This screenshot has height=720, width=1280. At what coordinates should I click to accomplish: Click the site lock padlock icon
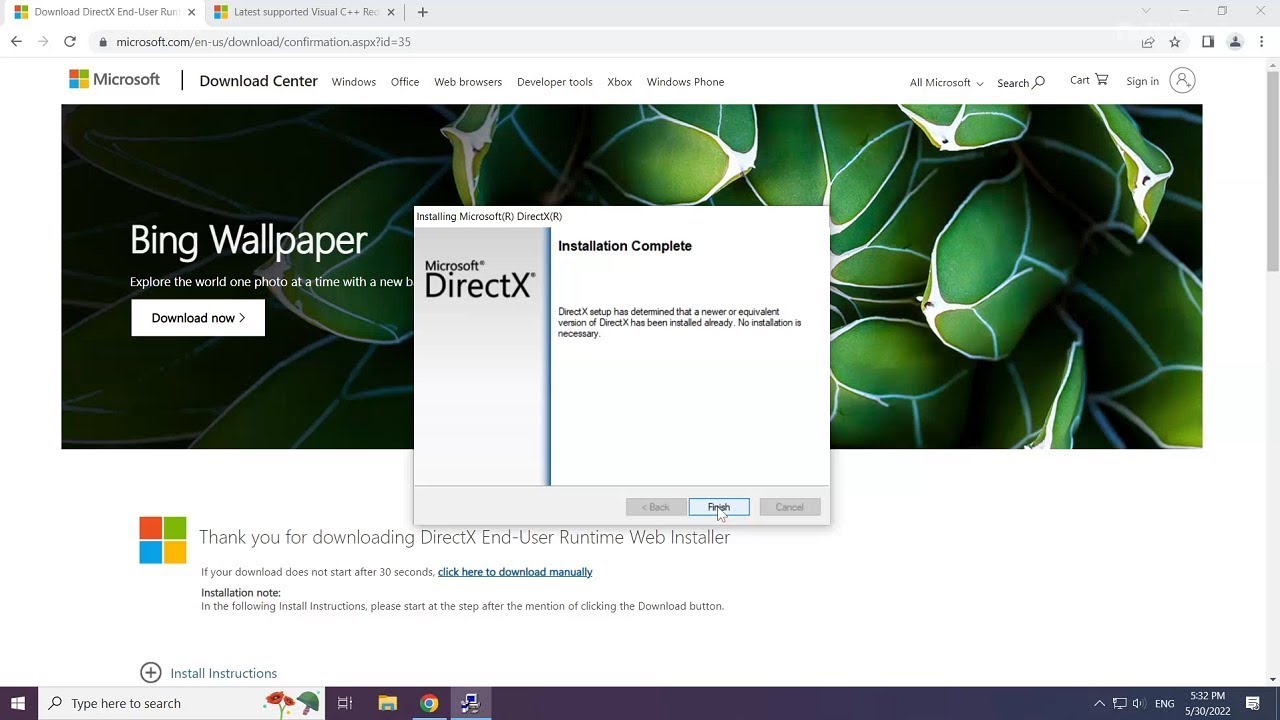pos(103,42)
